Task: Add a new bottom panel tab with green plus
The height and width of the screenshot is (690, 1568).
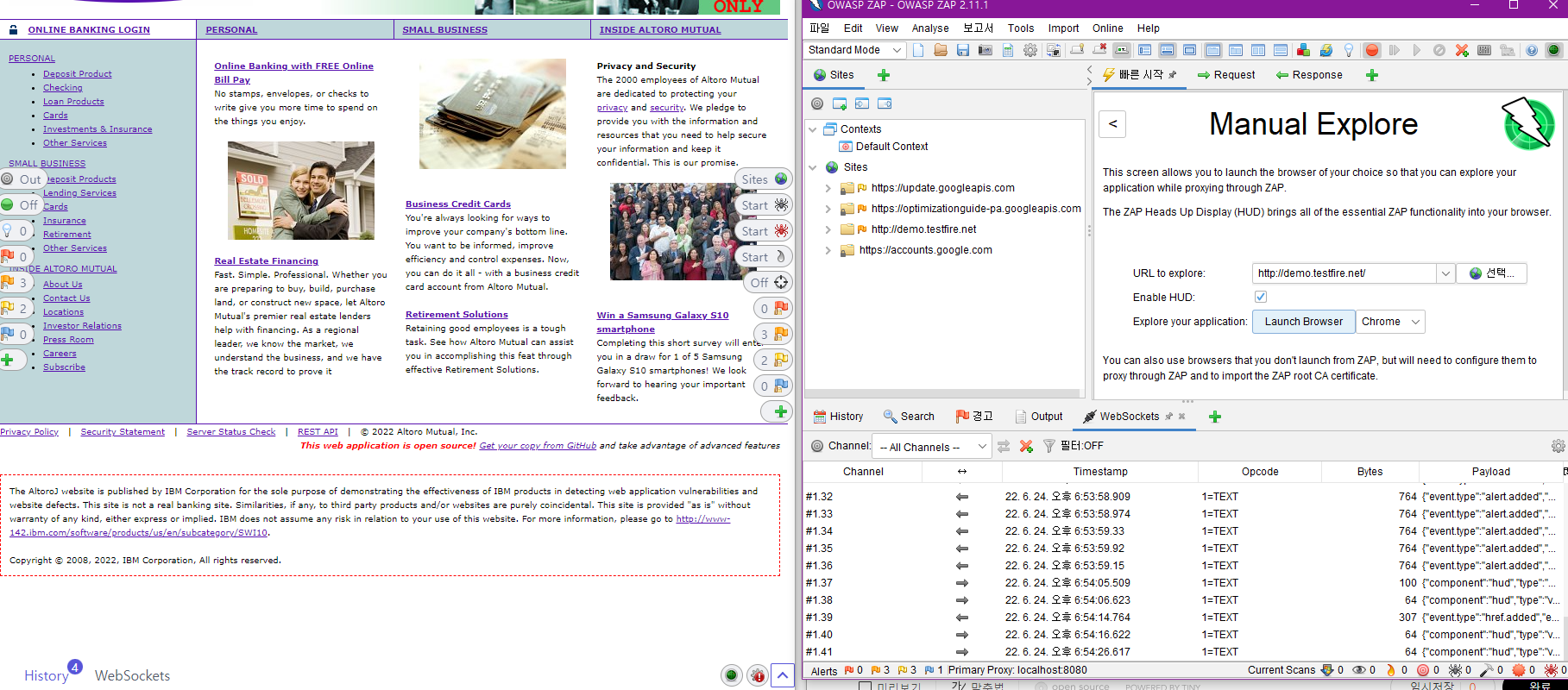Action: [1215, 417]
